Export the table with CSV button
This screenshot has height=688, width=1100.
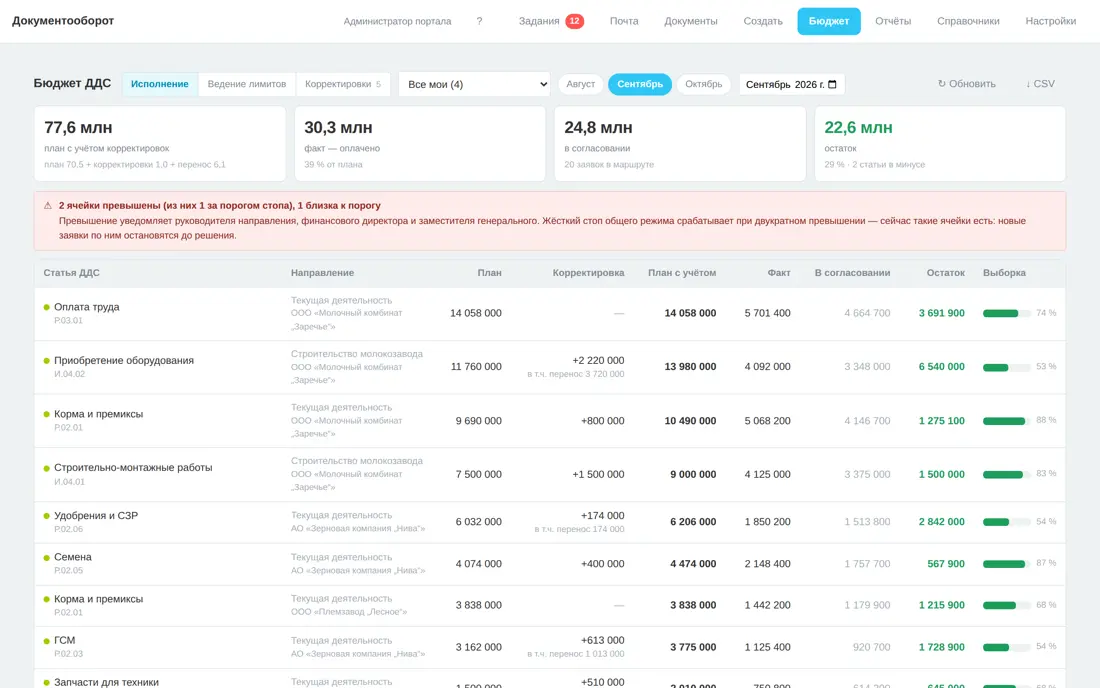point(1040,83)
